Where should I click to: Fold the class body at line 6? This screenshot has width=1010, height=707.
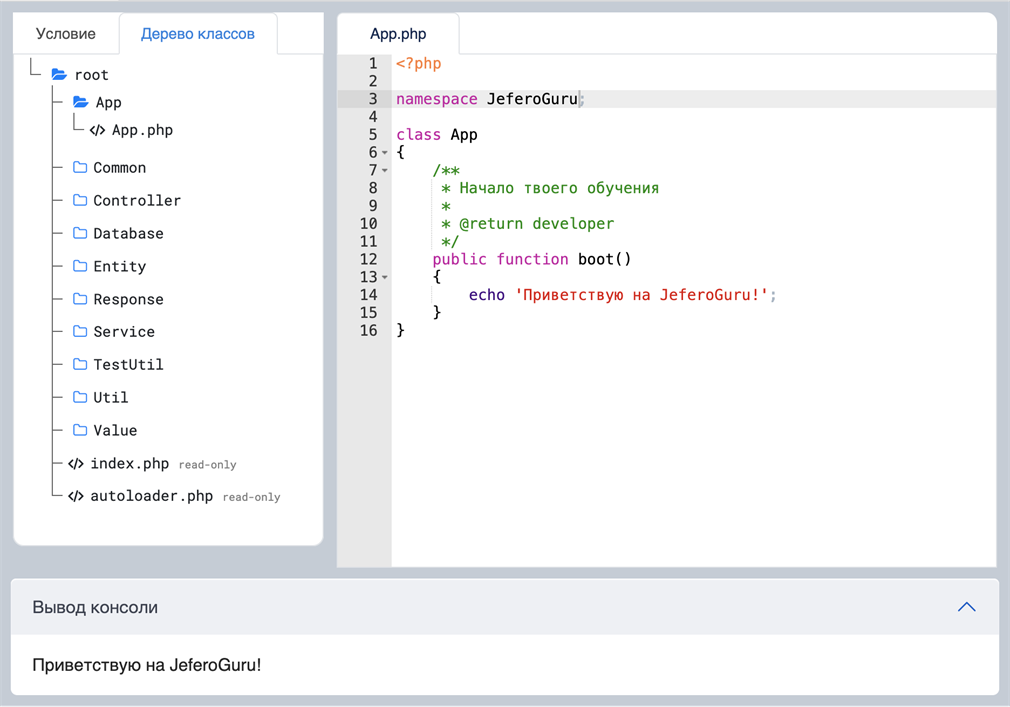tap(385, 153)
